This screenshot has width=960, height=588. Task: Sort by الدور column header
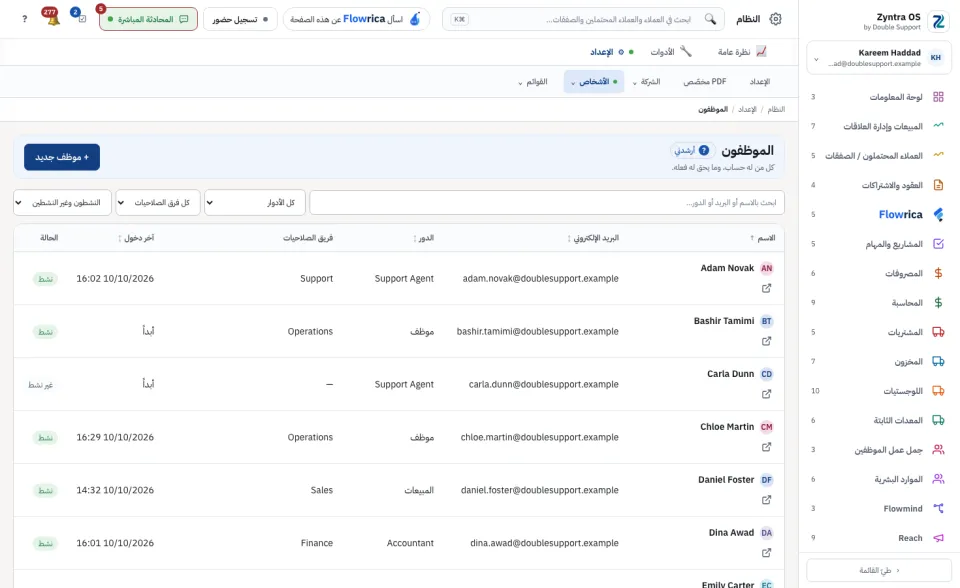pyautogui.click(x=424, y=238)
